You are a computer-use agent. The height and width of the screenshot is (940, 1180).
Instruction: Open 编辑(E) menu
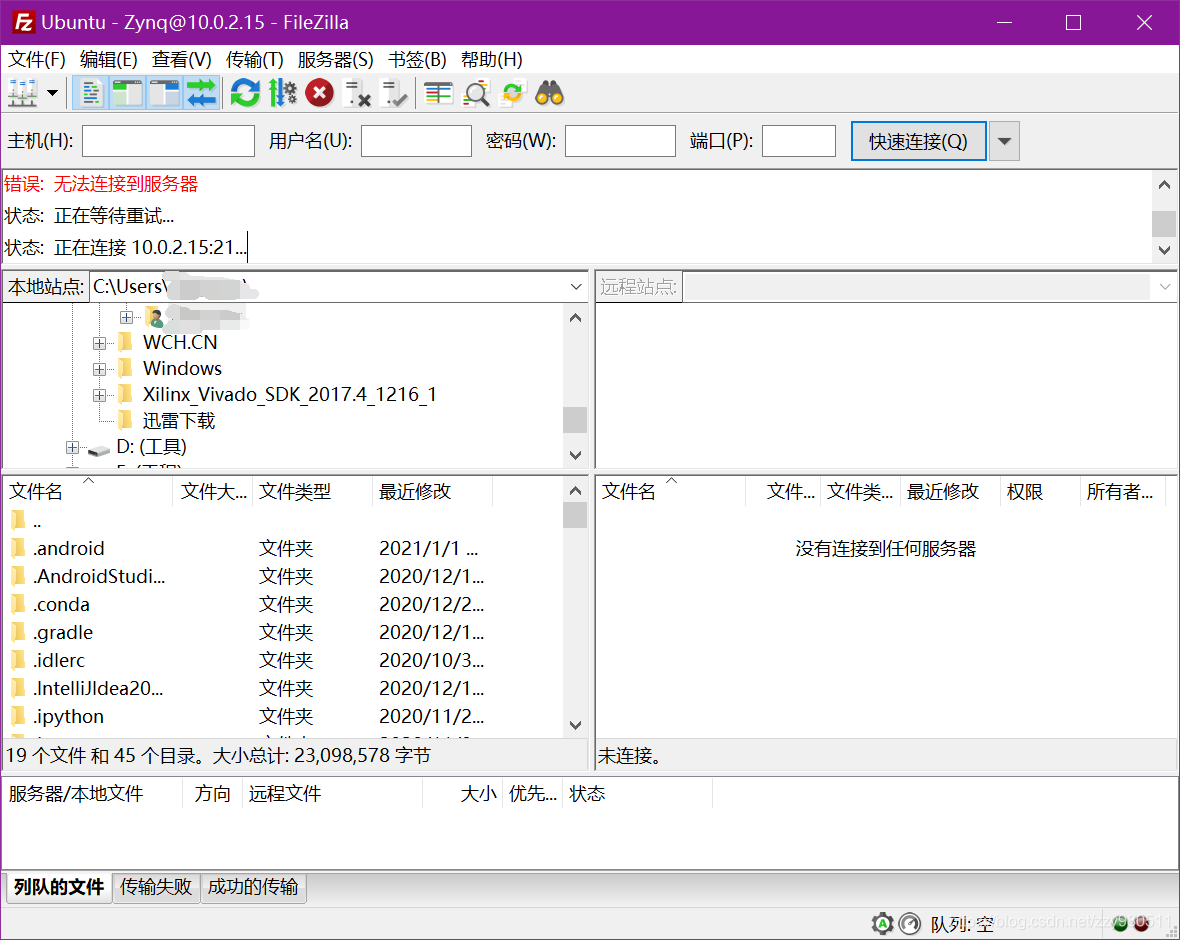[108, 59]
